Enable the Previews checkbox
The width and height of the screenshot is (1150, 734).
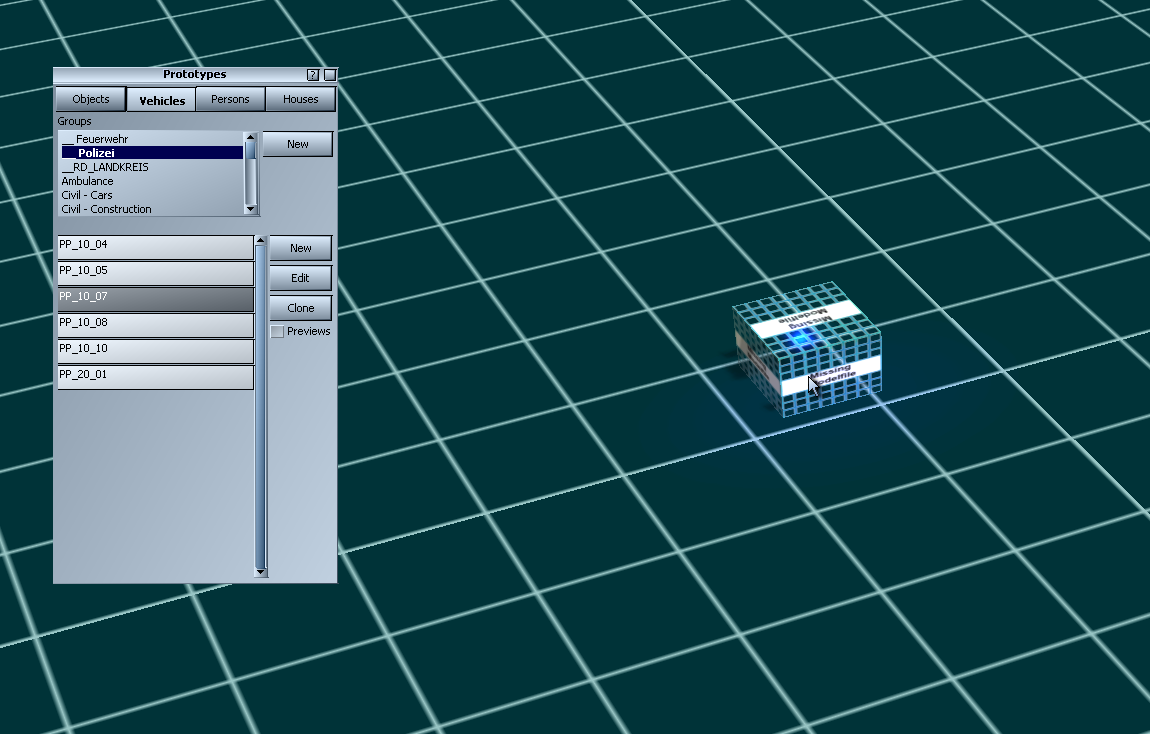(x=277, y=332)
